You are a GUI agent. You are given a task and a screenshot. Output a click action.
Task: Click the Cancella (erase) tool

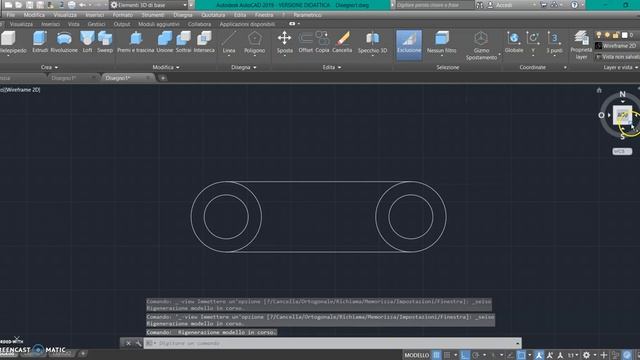pyautogui.click(x=342, y=42)
